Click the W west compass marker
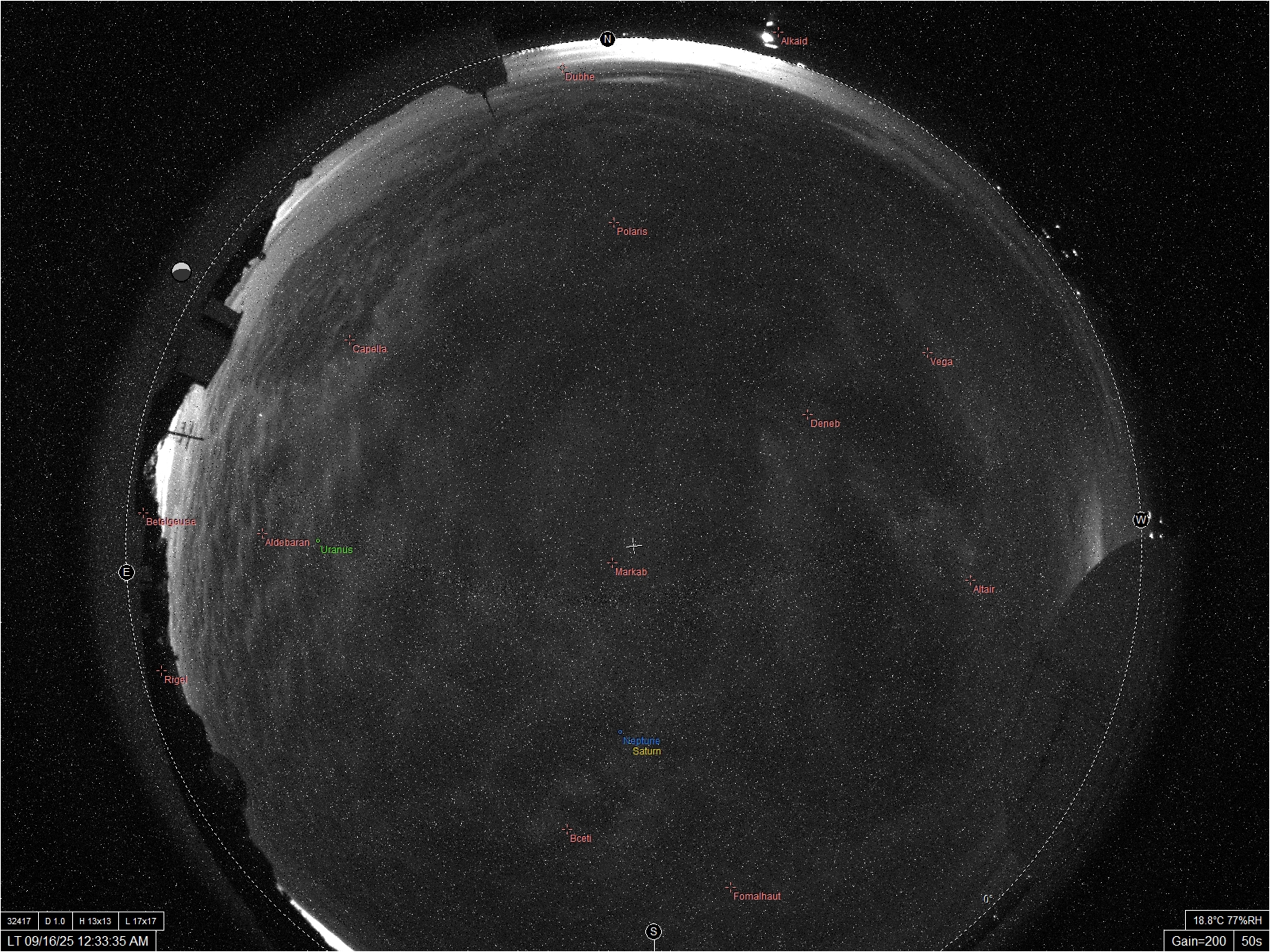Screen dimensions: 1270x952 click(1141, 520)
